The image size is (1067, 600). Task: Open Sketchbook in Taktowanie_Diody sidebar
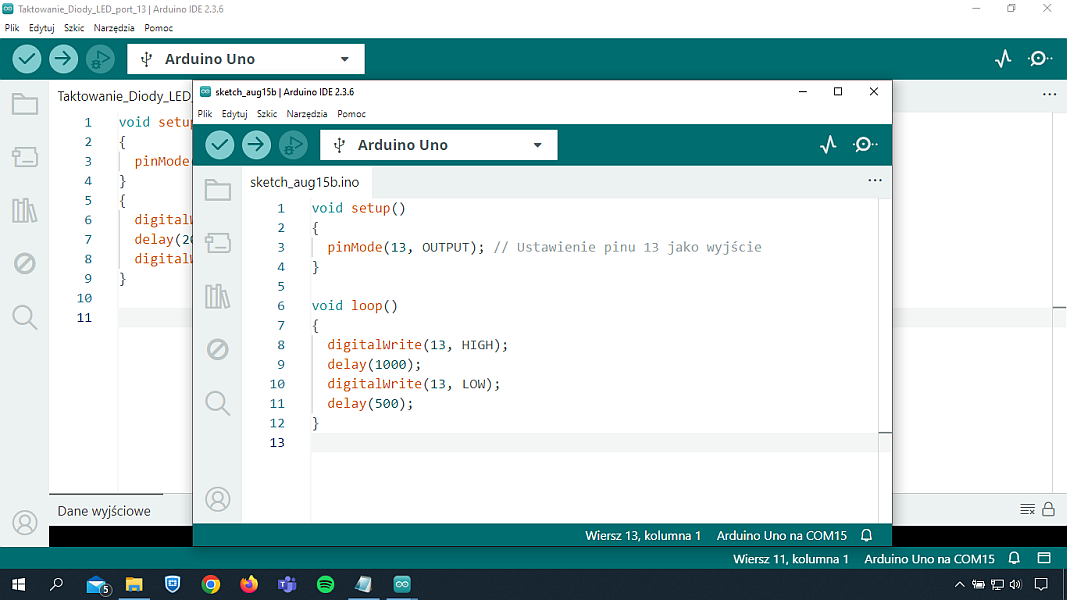[24, 104]
